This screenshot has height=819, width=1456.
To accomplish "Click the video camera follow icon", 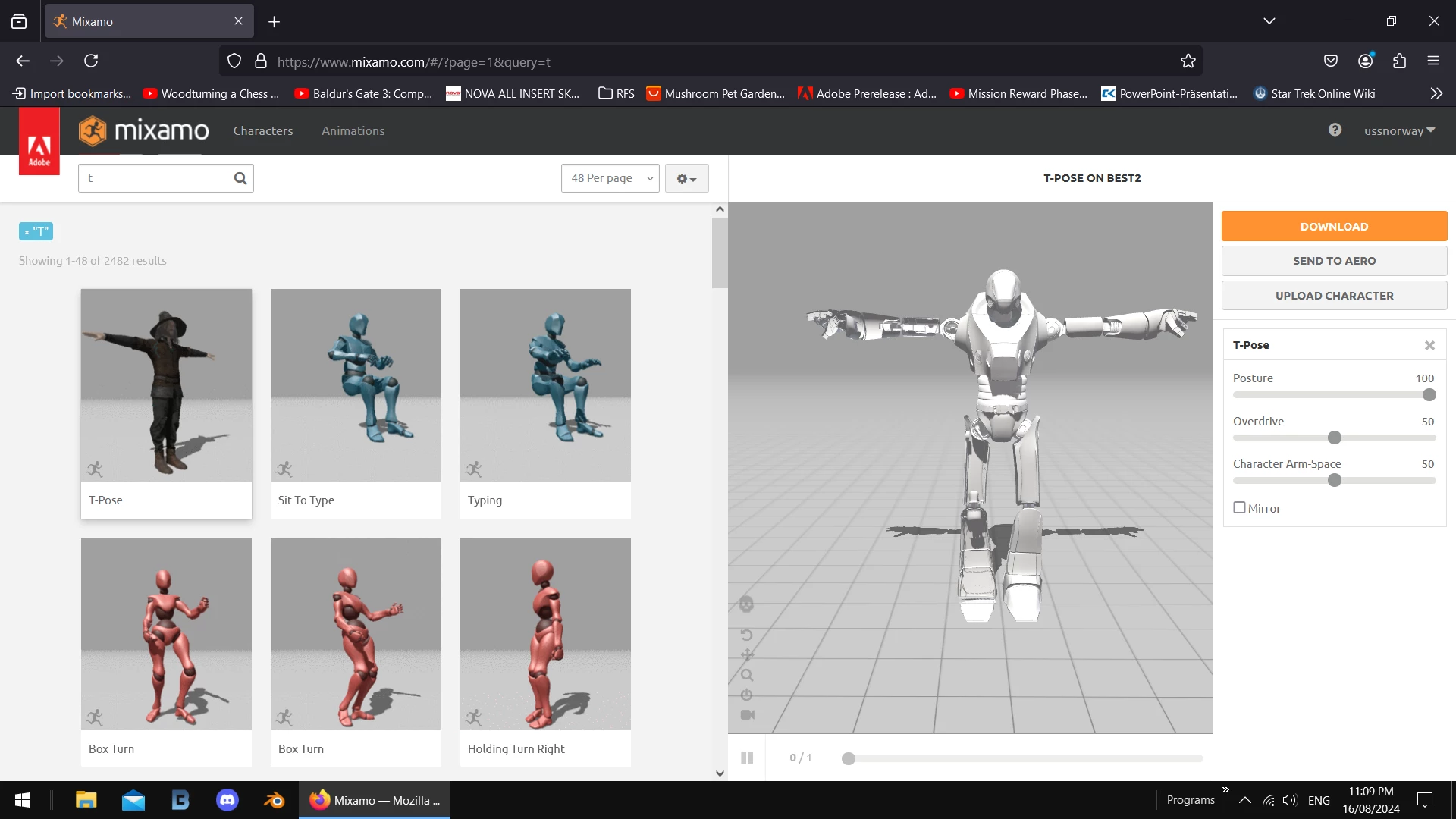I will [747, 714].
